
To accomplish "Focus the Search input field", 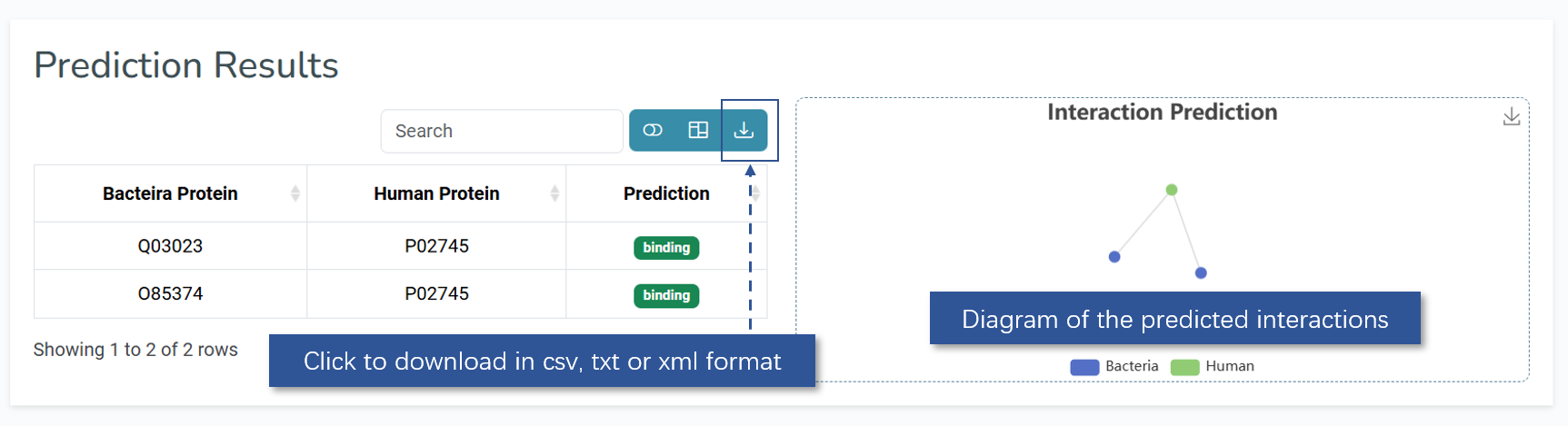I will 502,131.
